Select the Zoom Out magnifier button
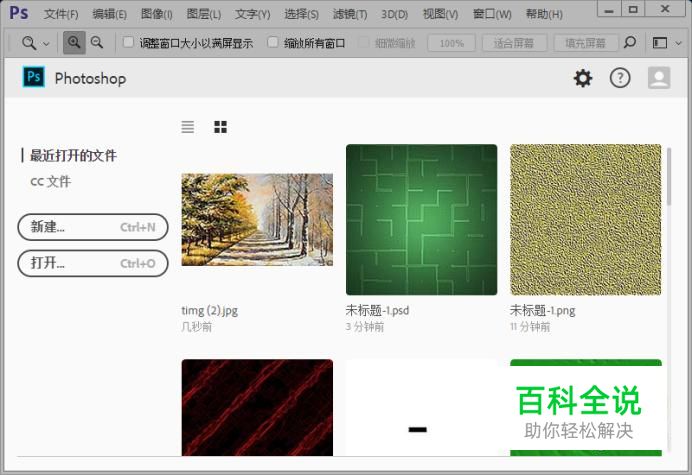 point(97,43)
